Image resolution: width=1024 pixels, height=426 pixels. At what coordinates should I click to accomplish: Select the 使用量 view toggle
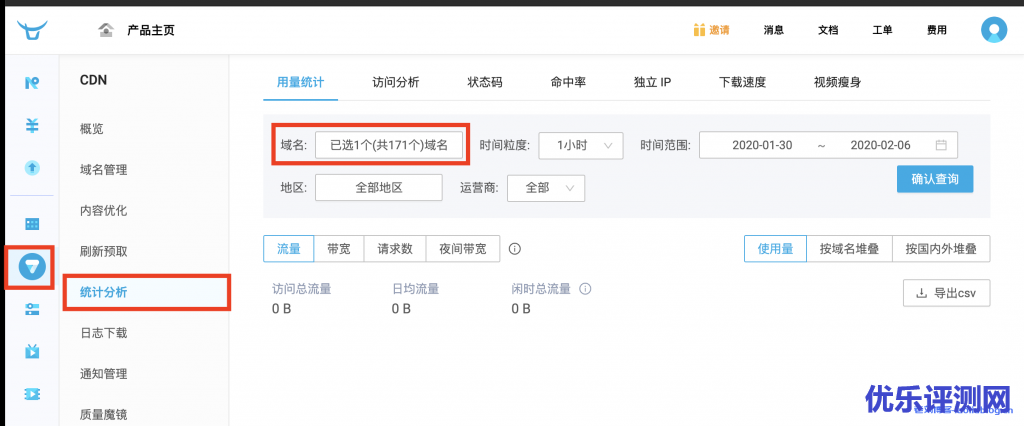776,249
